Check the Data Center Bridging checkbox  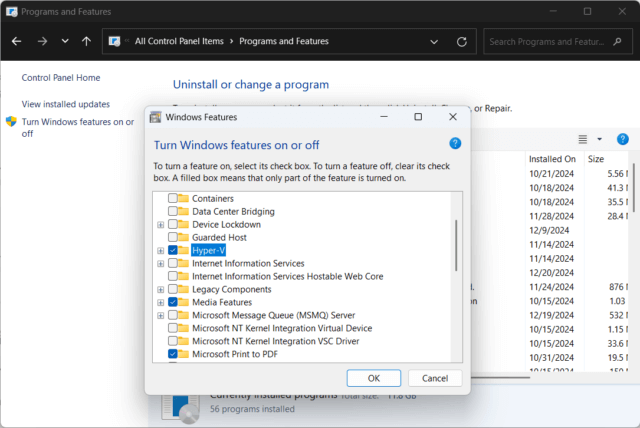173,211
